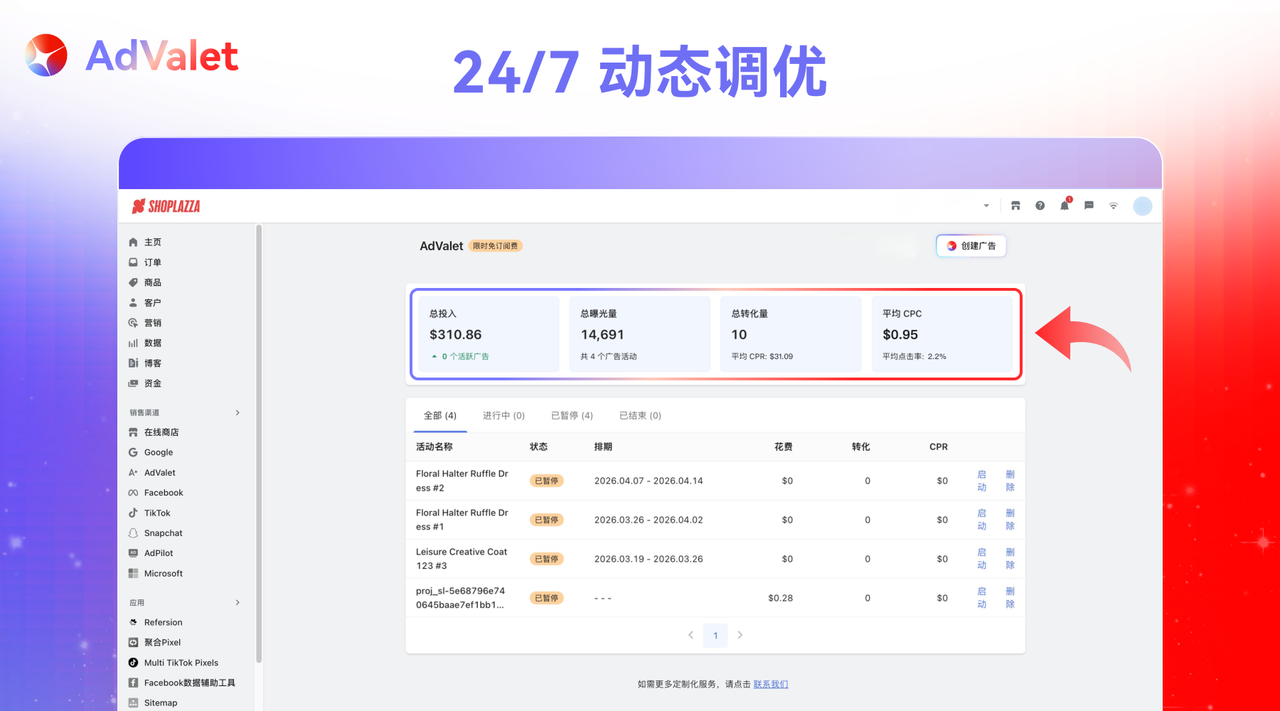Viewport: 1280px width, 711px height.
Task: Click the 创建广告 button
Action: coord(970,245)
